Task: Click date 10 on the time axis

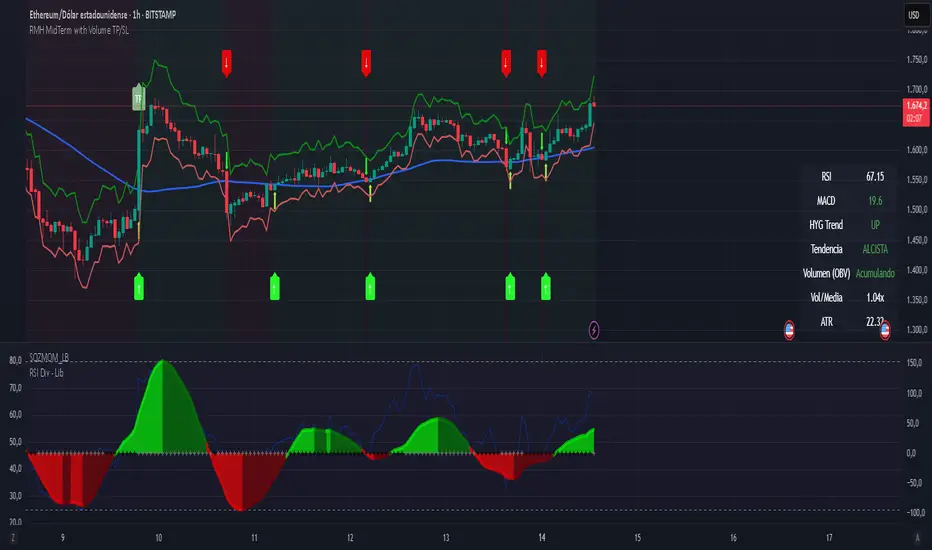Action: (x=159, y=538)
